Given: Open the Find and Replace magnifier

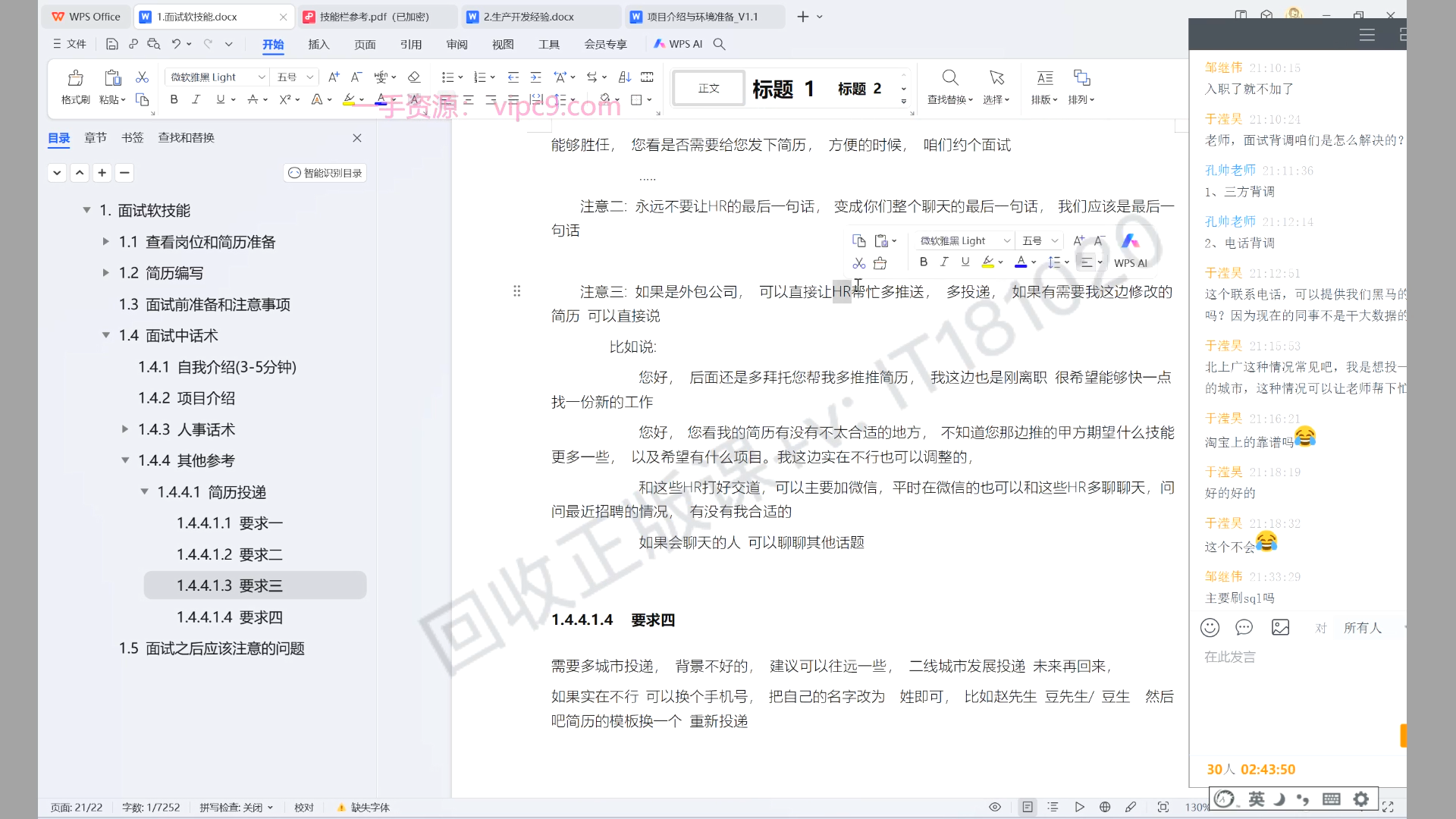Looking at the screenshot, I should (x=949, y=78).
